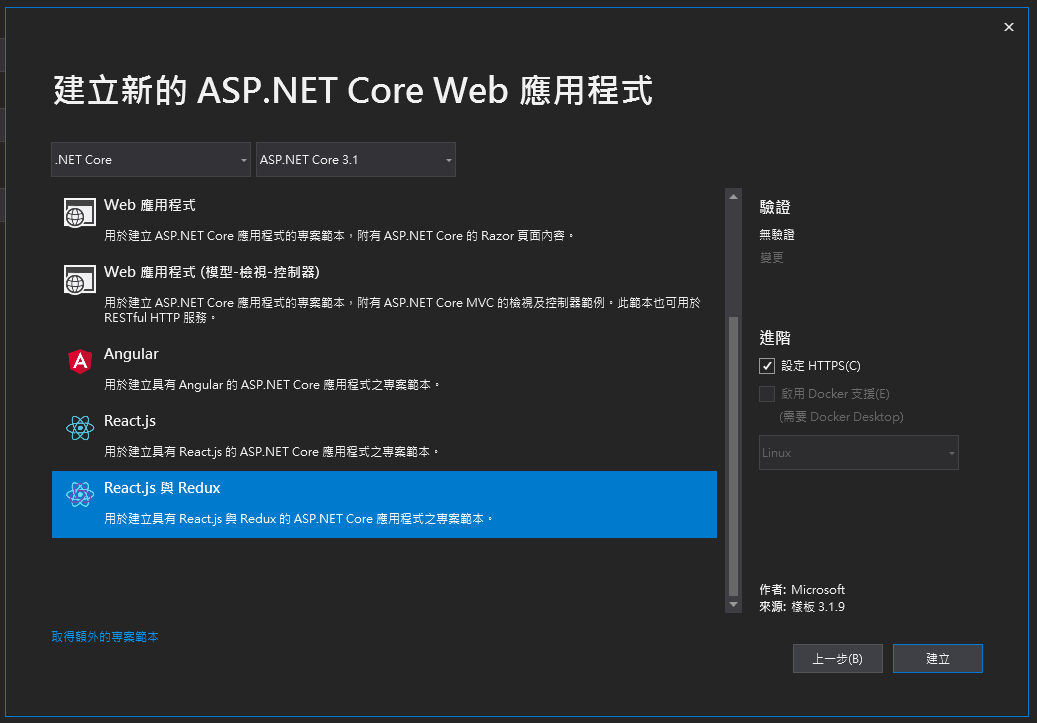Select the React.js template title
Viewport: 1037px width, 723px height.
tap(130, 421)
